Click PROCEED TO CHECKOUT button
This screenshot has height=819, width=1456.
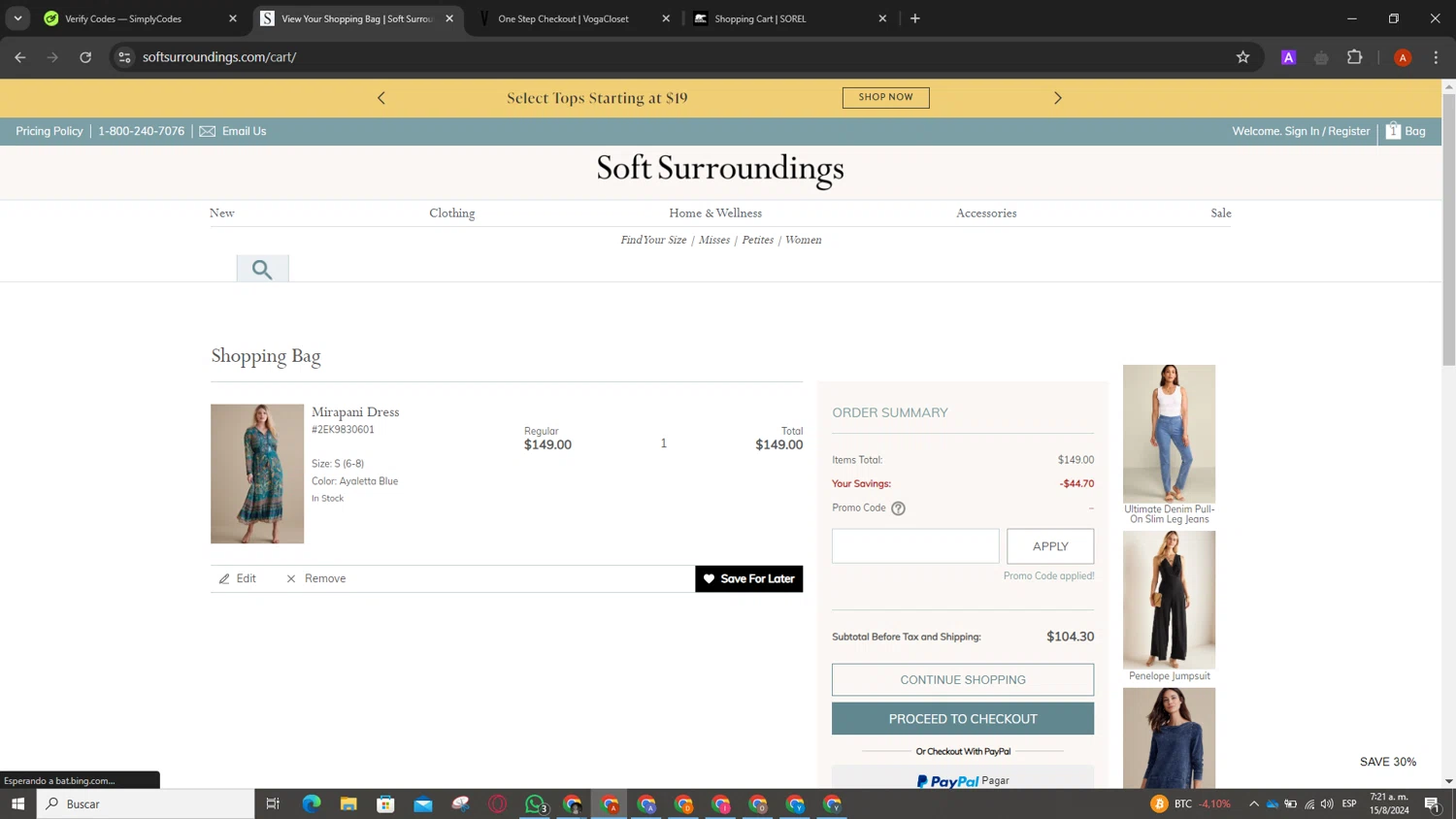point(963,719)
